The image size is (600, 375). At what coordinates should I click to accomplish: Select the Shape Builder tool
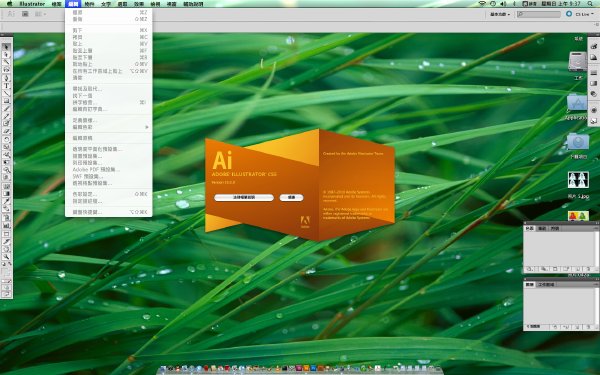(x=6, y=170)
